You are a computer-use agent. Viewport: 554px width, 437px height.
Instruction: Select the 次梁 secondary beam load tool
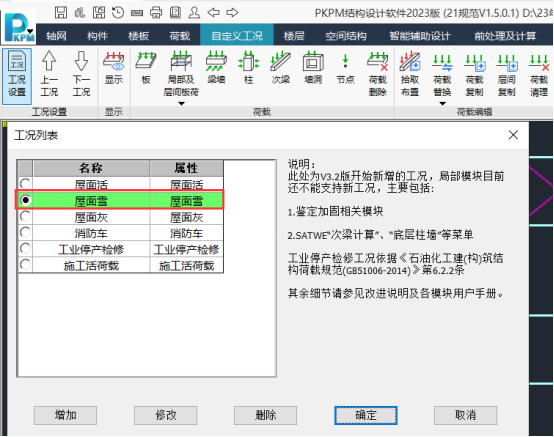[x=281, y=68]
